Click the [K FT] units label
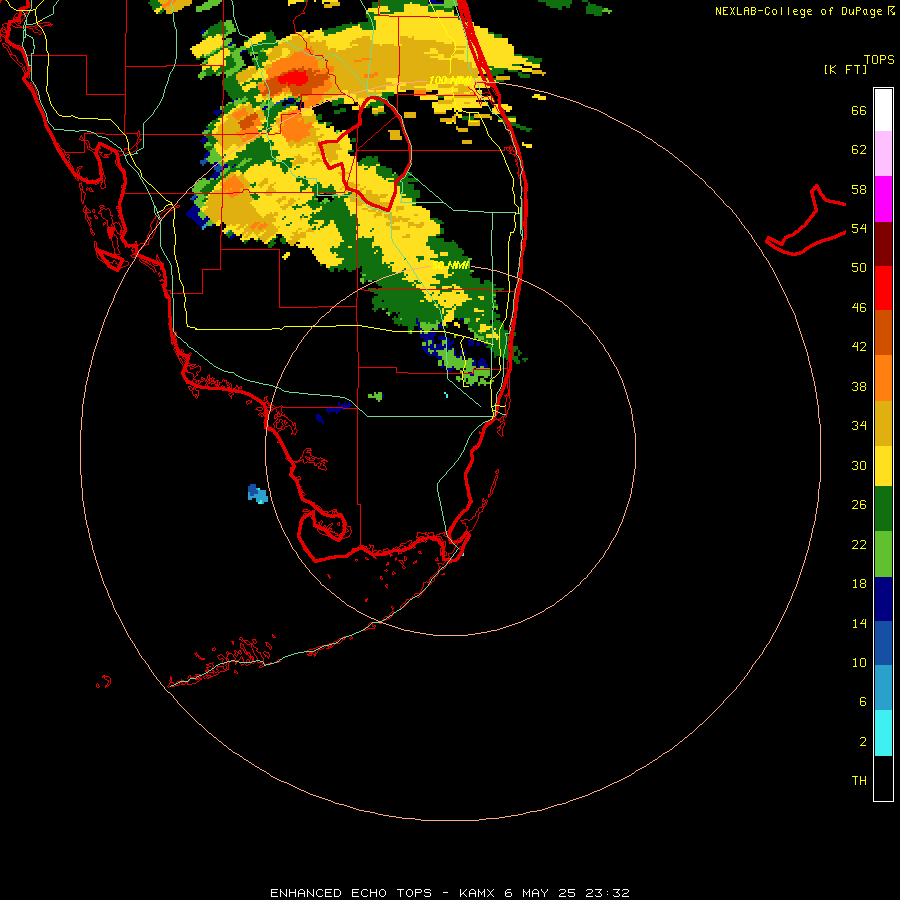The width and height of the screenshot is (900, 900). tap(845, 69)
